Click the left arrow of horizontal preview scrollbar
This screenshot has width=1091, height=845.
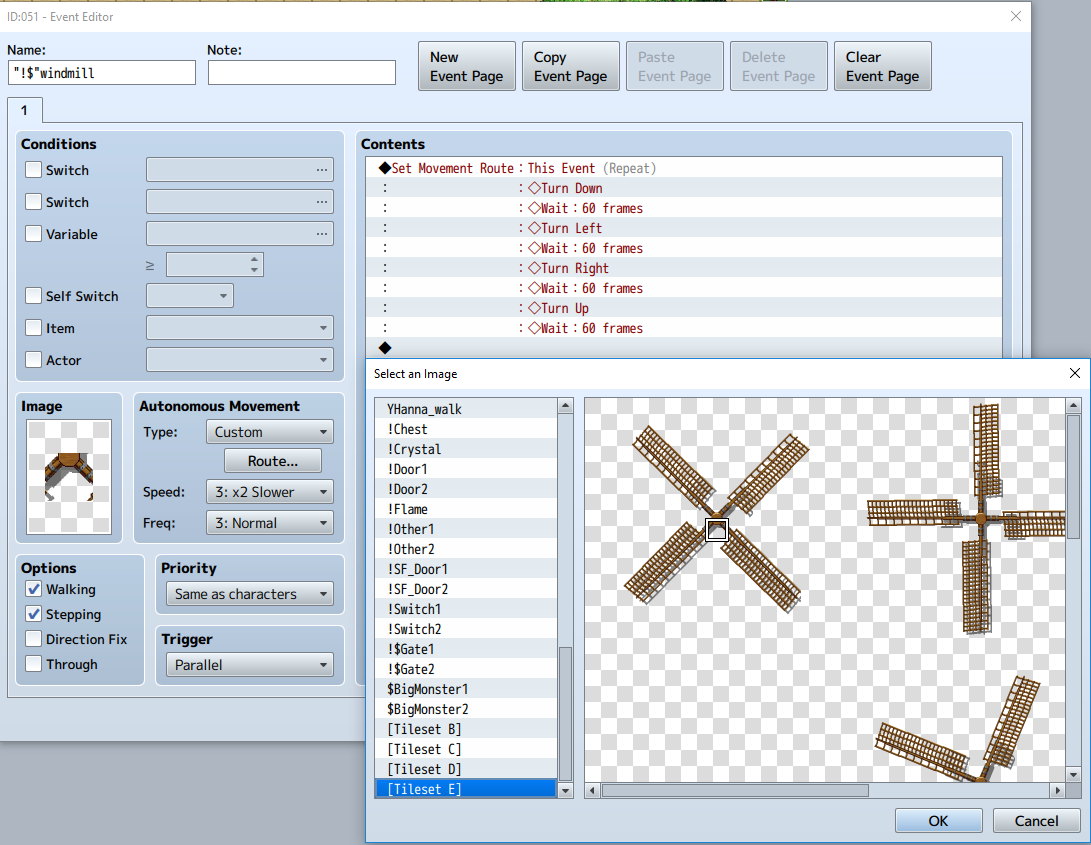[x=592, y=790]
